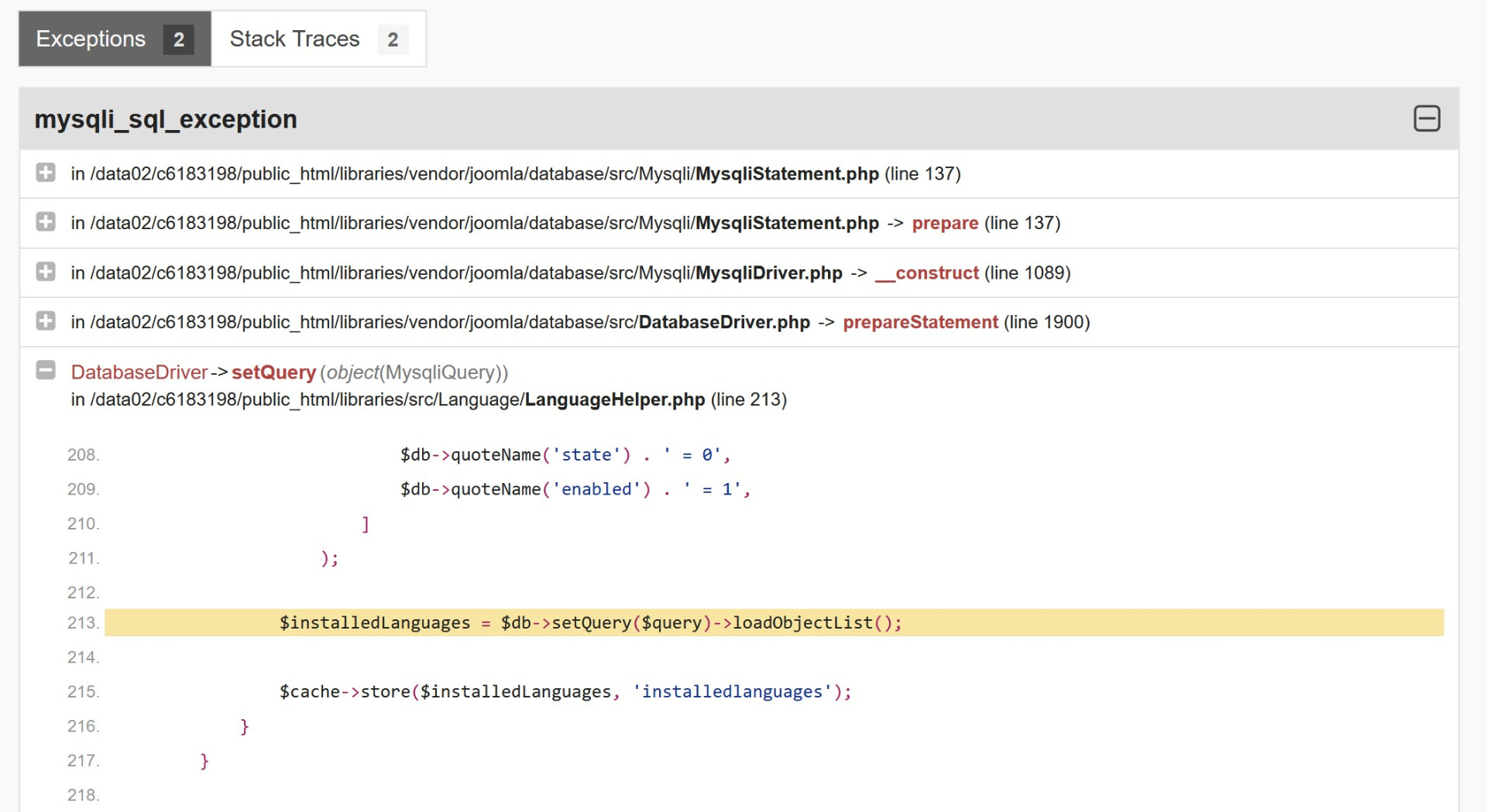Click the DatabaseDriver class name
Viewport: 1487px width, 812px height.
pyautogui.click(x=139, y=372)
